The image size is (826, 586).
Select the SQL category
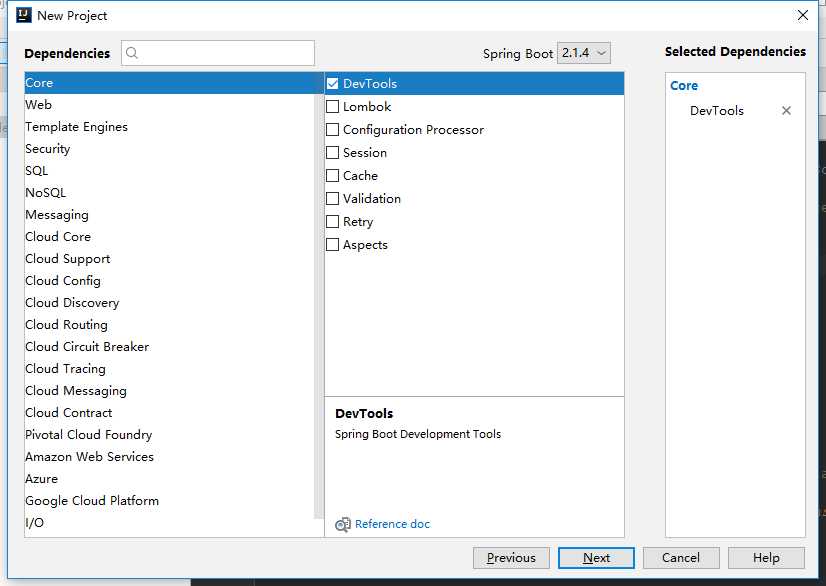coord(169,171)
